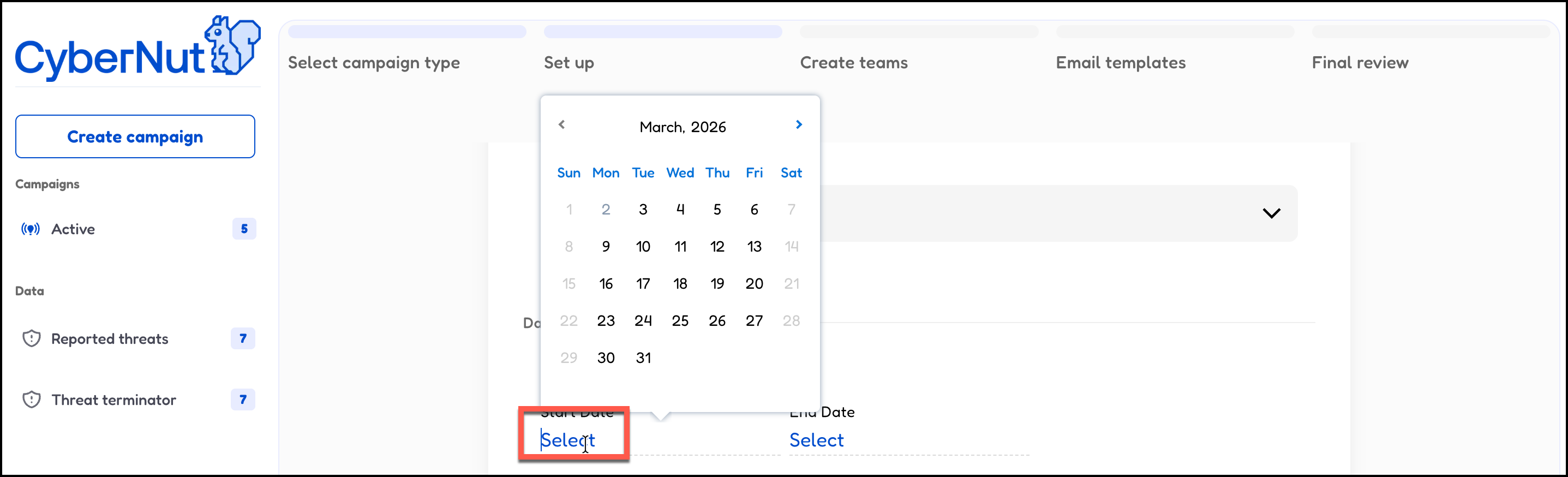Click the Active campaigns broadcast icon
Image resolution: width=1568 pixels, height=477 pixels.
(x=31, y=229)
